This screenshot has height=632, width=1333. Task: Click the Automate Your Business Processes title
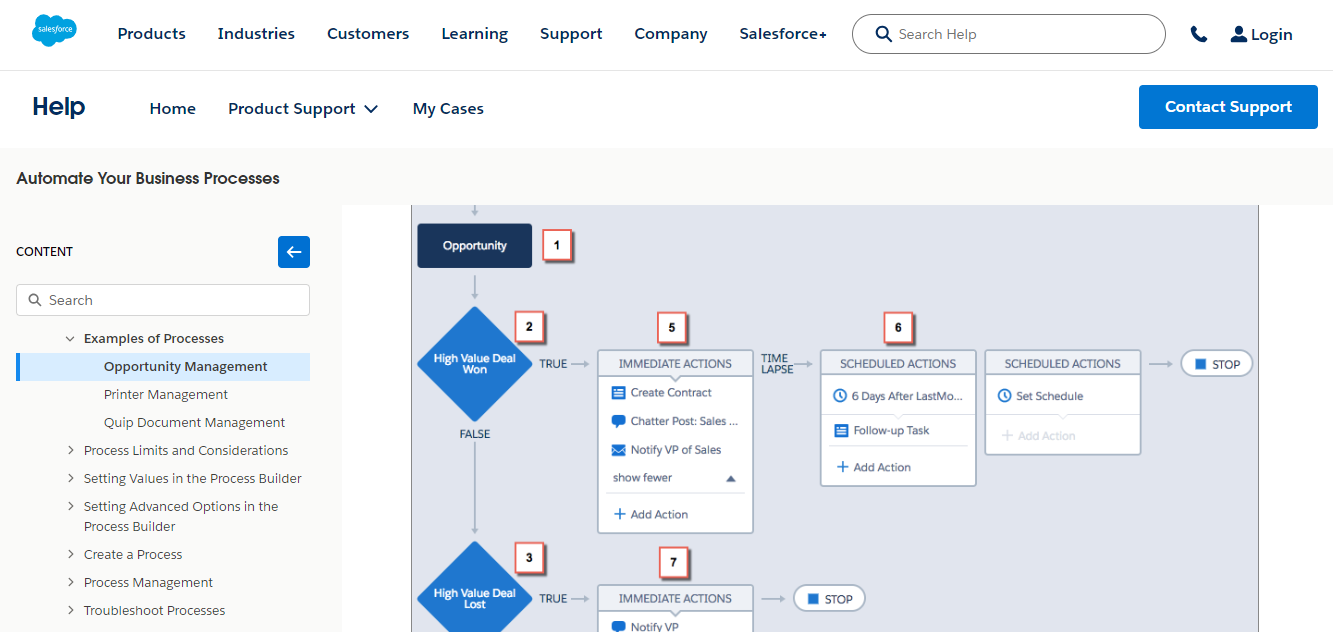point(148,179)
